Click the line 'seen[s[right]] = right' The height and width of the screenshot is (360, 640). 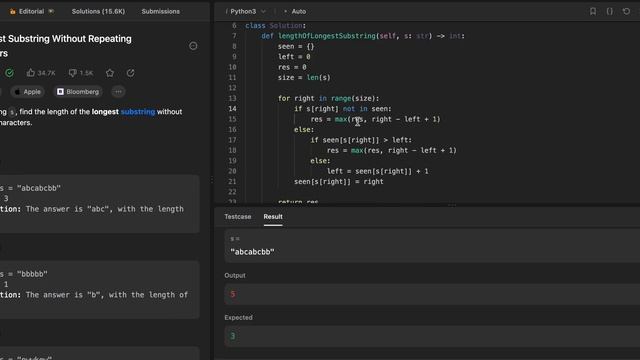pos(339,182)
